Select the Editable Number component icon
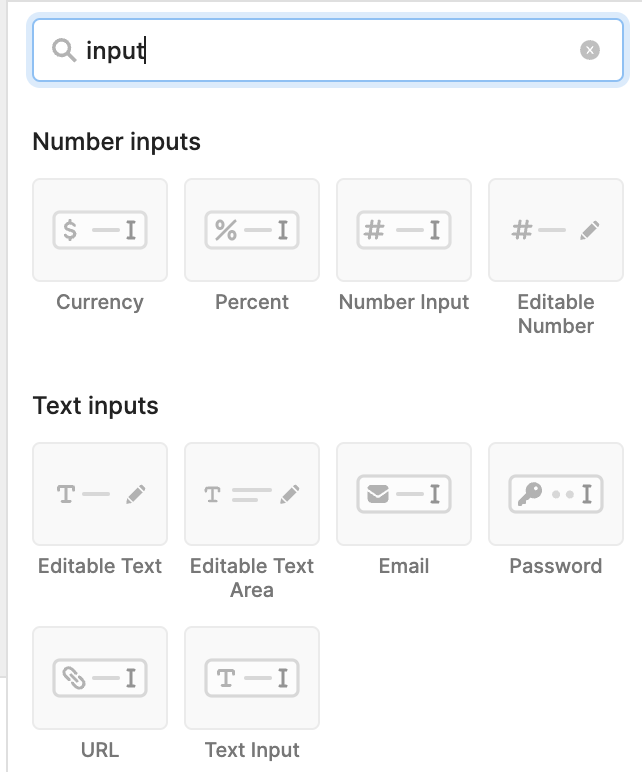This screenshot has height=772, width=642. click(556, 230)
